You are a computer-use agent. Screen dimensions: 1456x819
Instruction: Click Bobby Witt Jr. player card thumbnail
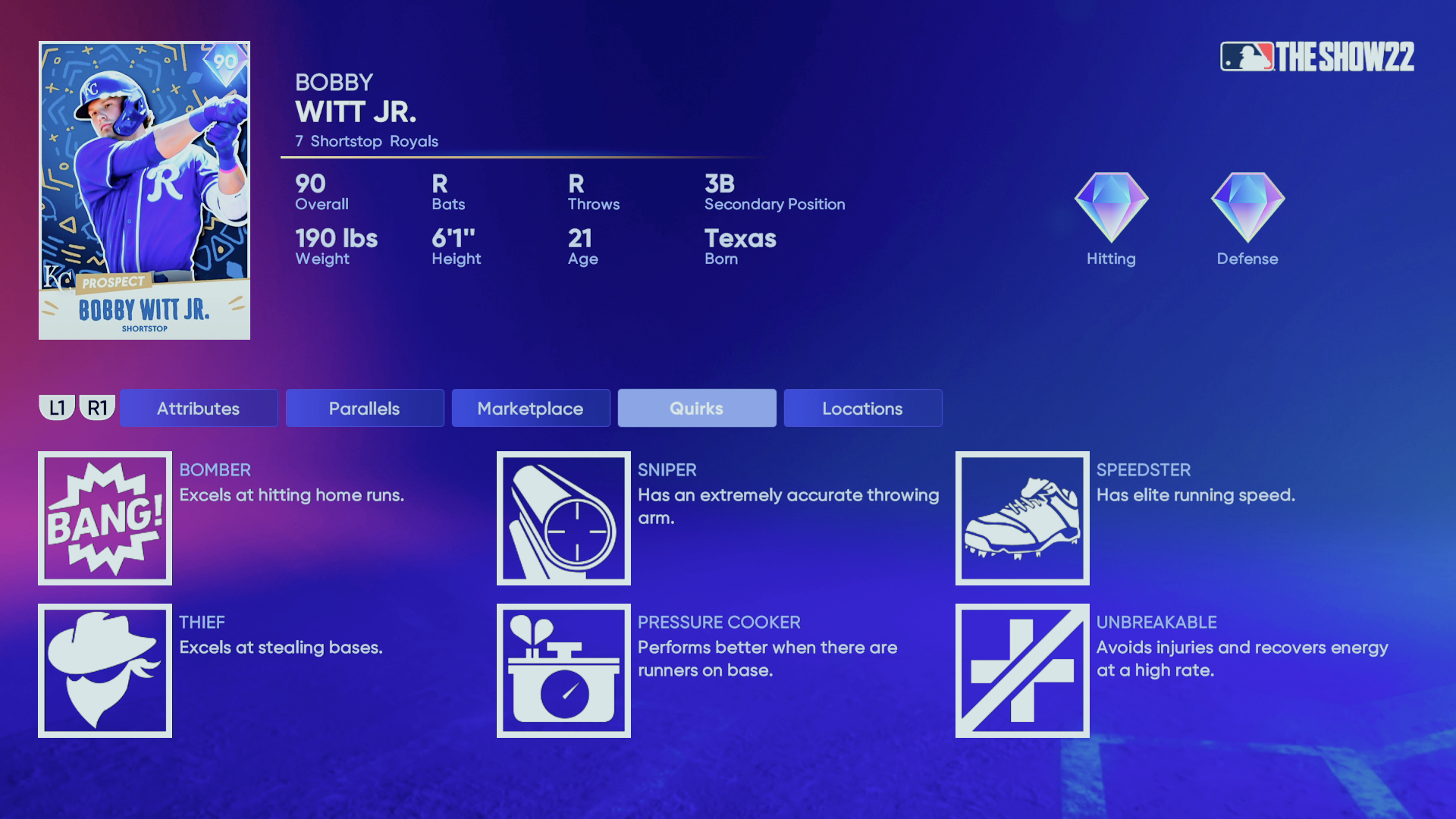[x=143, y=189]
